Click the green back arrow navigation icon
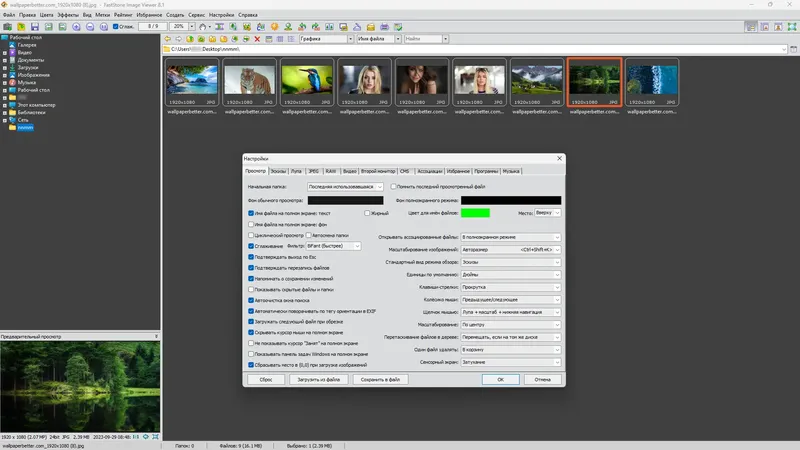Viewport: 800px width, 450px height. click(x=167, y=39)
